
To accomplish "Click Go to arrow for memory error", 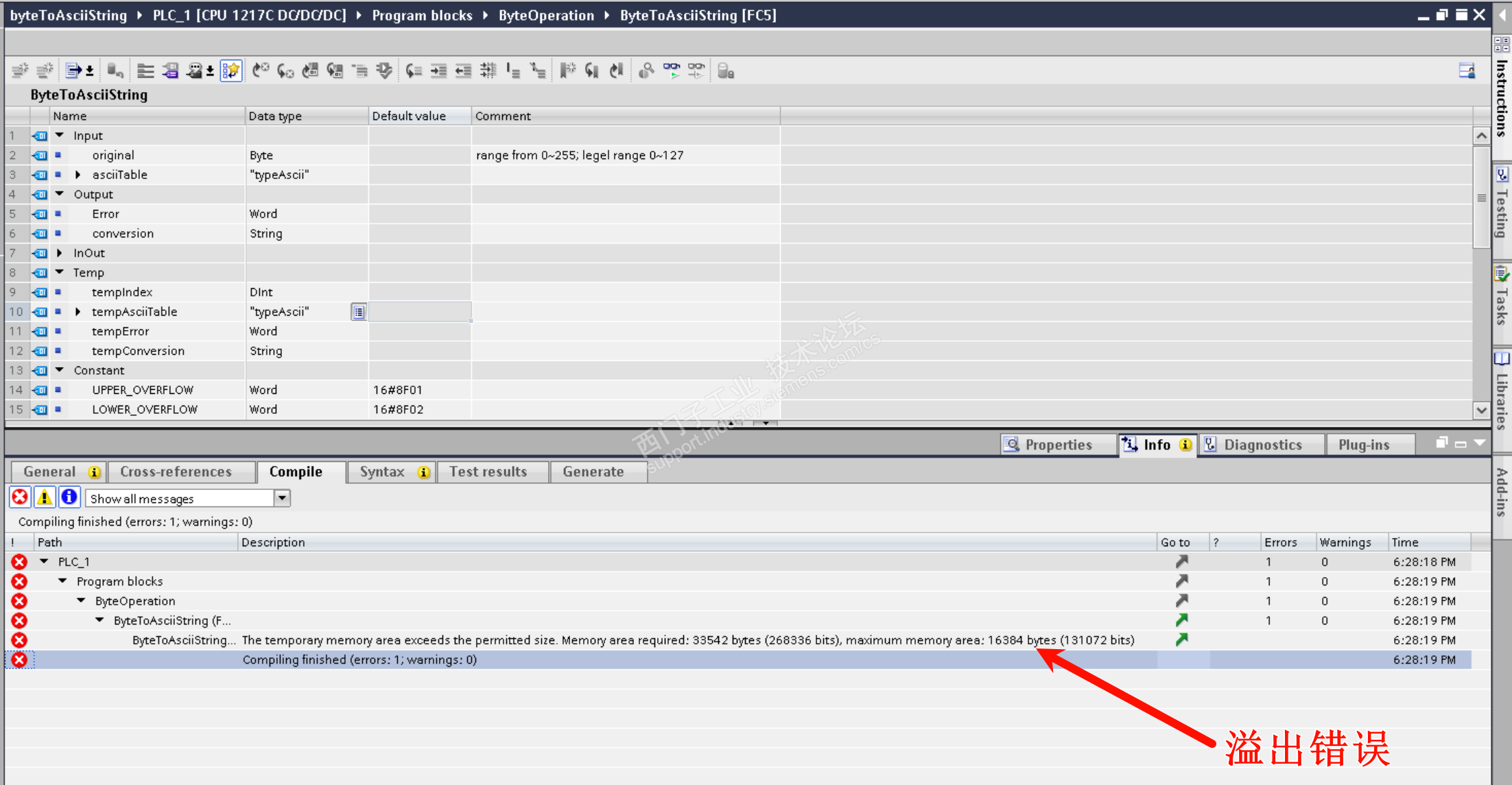I will tap(1181, 640).
